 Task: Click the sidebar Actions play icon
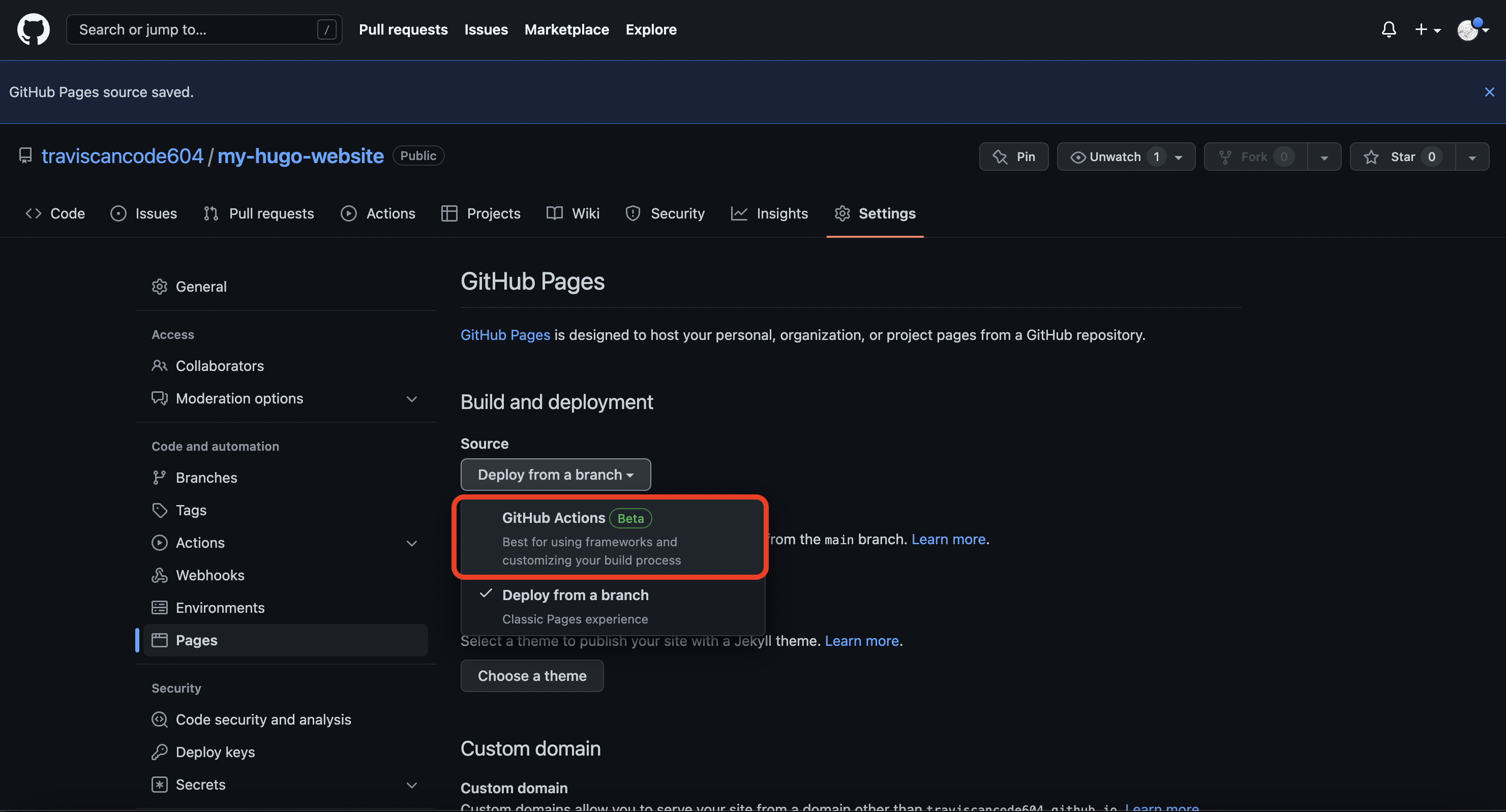click(159, 543)
